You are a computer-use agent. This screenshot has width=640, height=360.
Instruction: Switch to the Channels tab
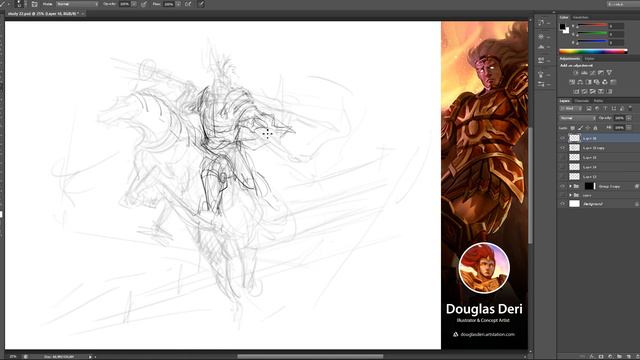click(582, 101)
